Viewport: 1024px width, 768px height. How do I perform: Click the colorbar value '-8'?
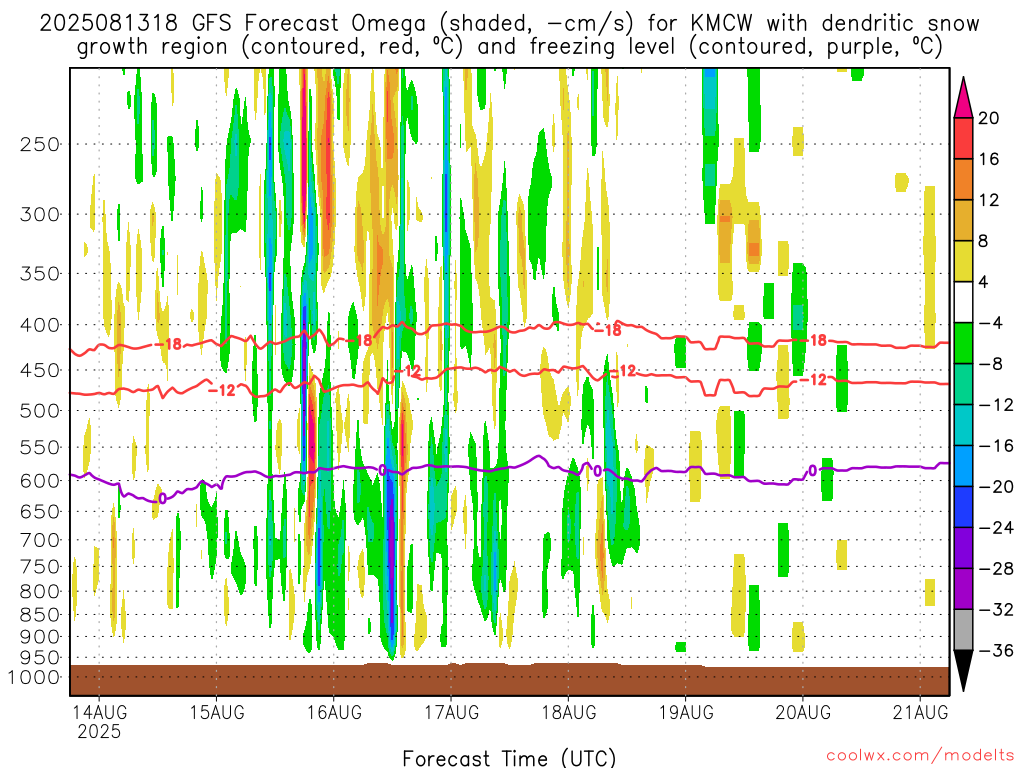pos(990,364)
